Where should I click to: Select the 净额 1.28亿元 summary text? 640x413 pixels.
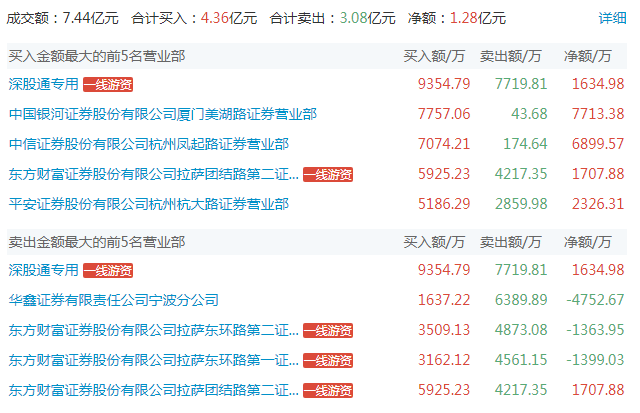click(457, 18)
